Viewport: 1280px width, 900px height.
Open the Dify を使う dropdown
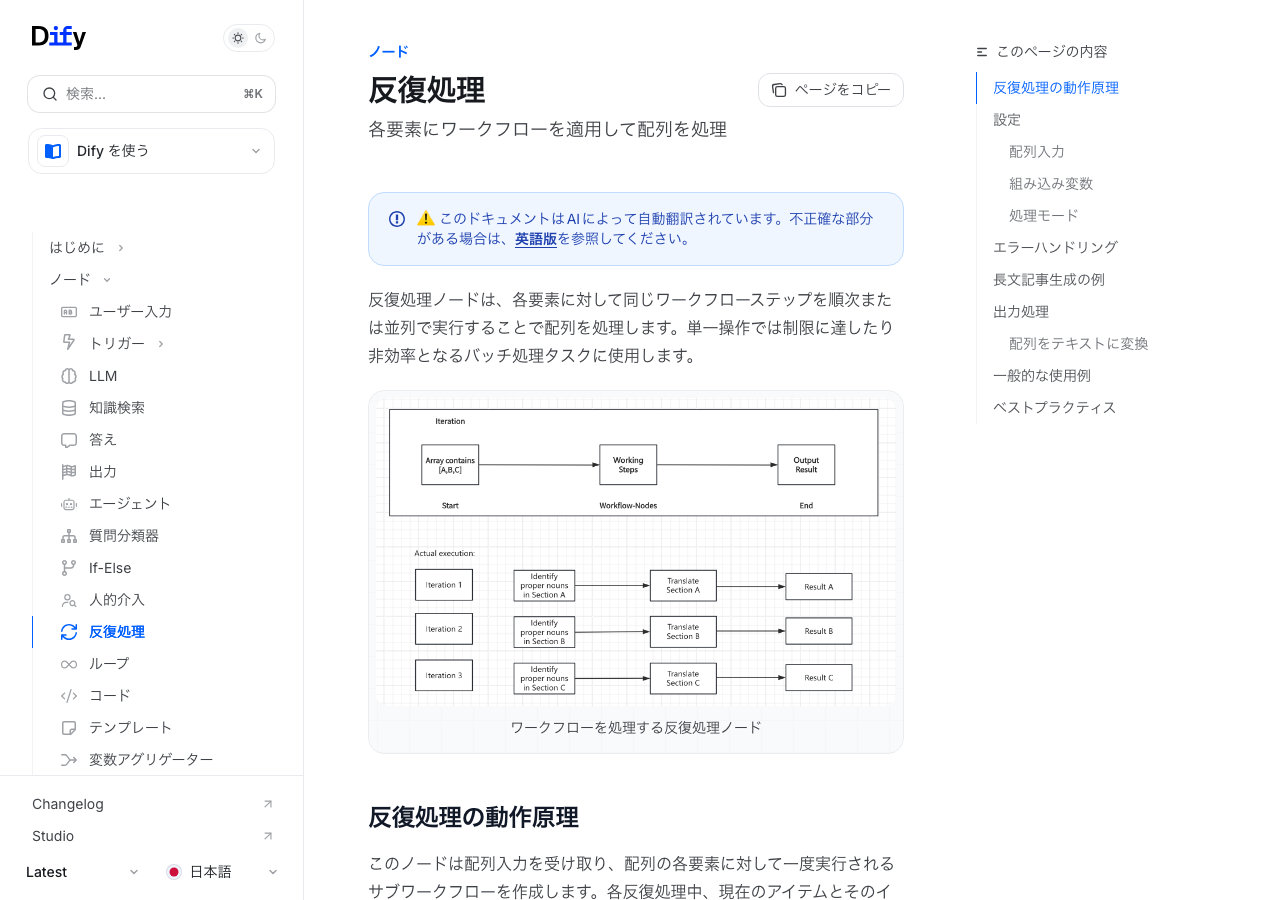(x=151, y=151)
